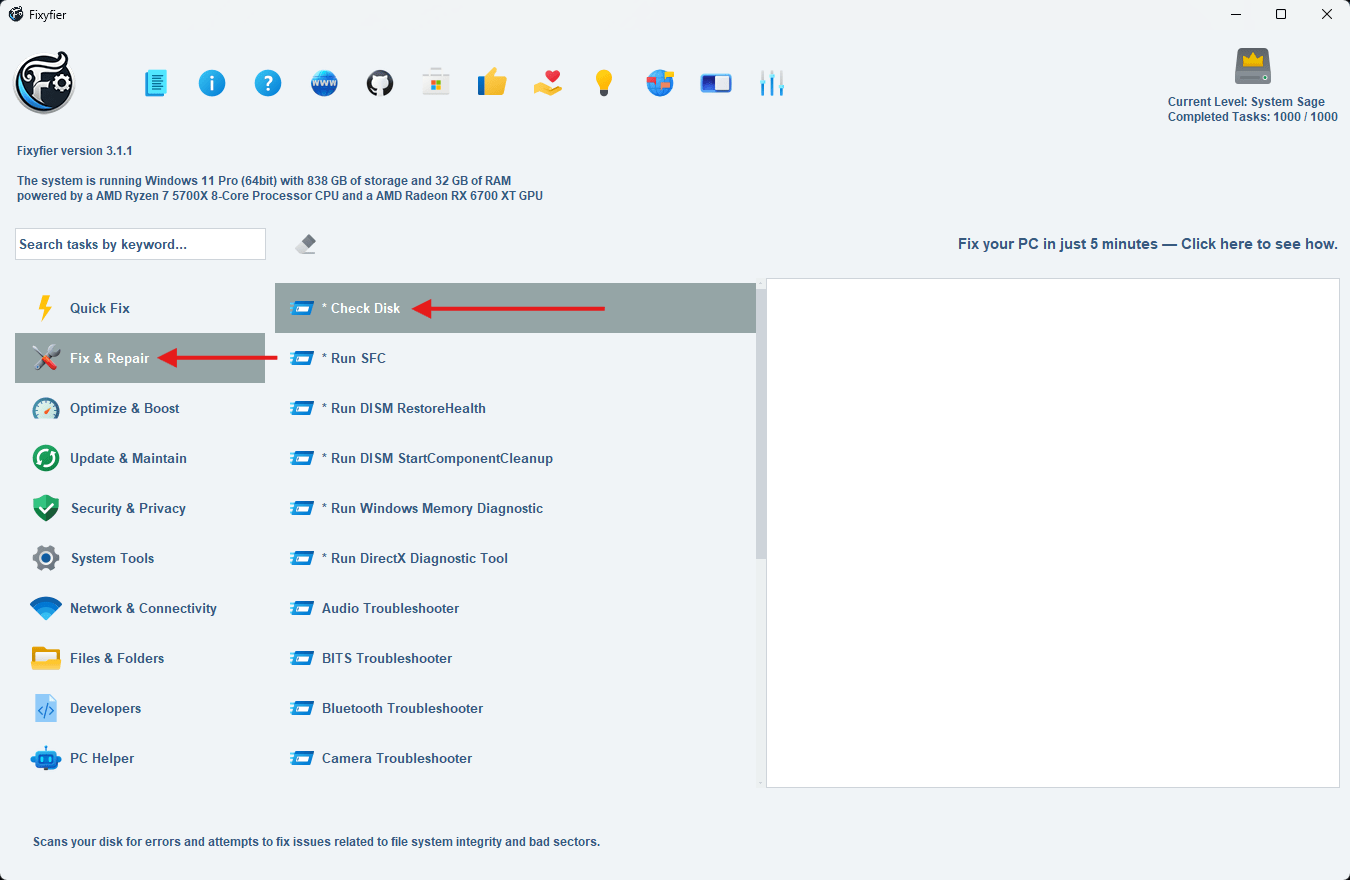Select the Run SFC task
The width and height of the screenshot is (1350, 880).
[515, 358]
